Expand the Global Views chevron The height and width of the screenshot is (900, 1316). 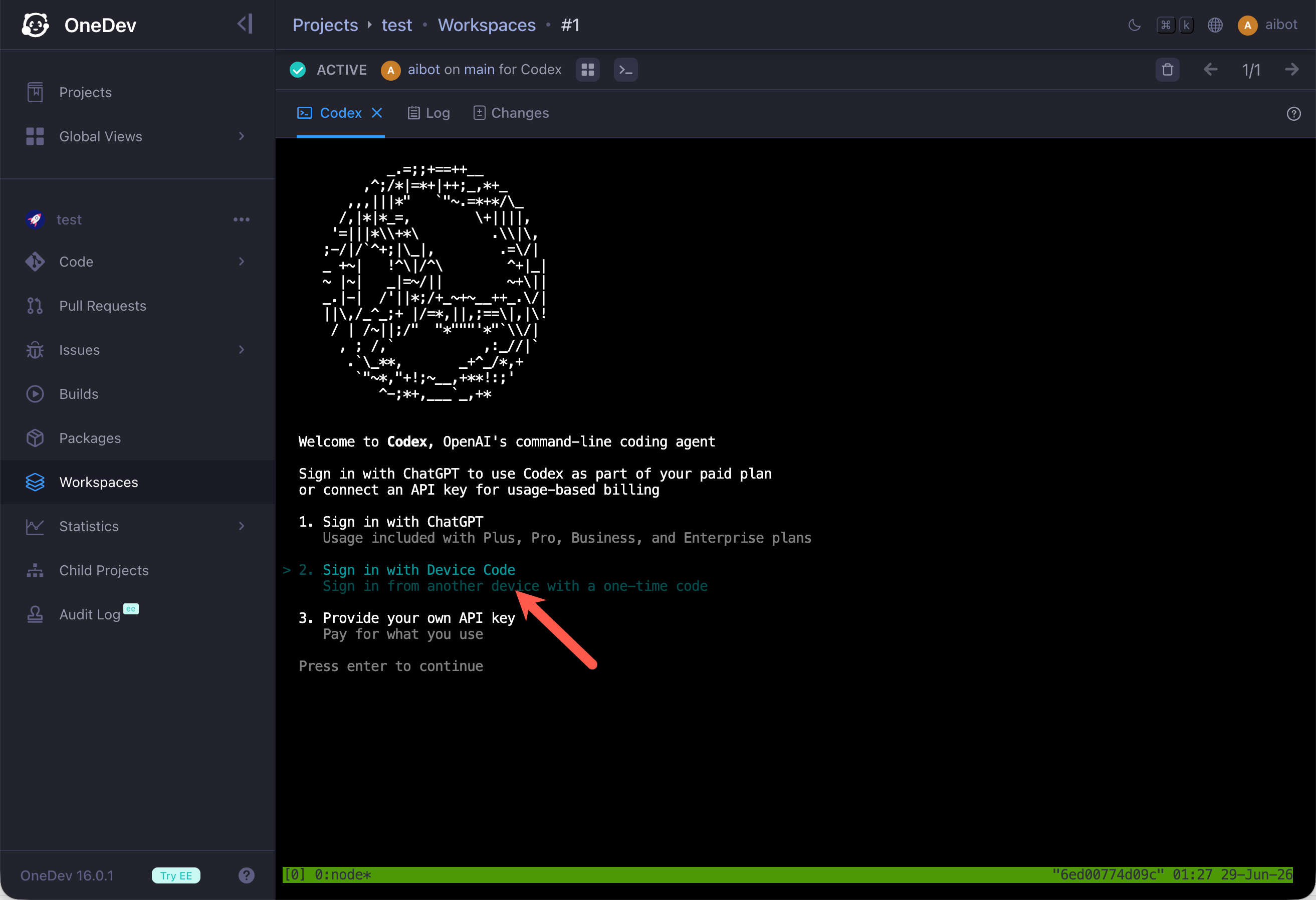[x=242, y=136]
